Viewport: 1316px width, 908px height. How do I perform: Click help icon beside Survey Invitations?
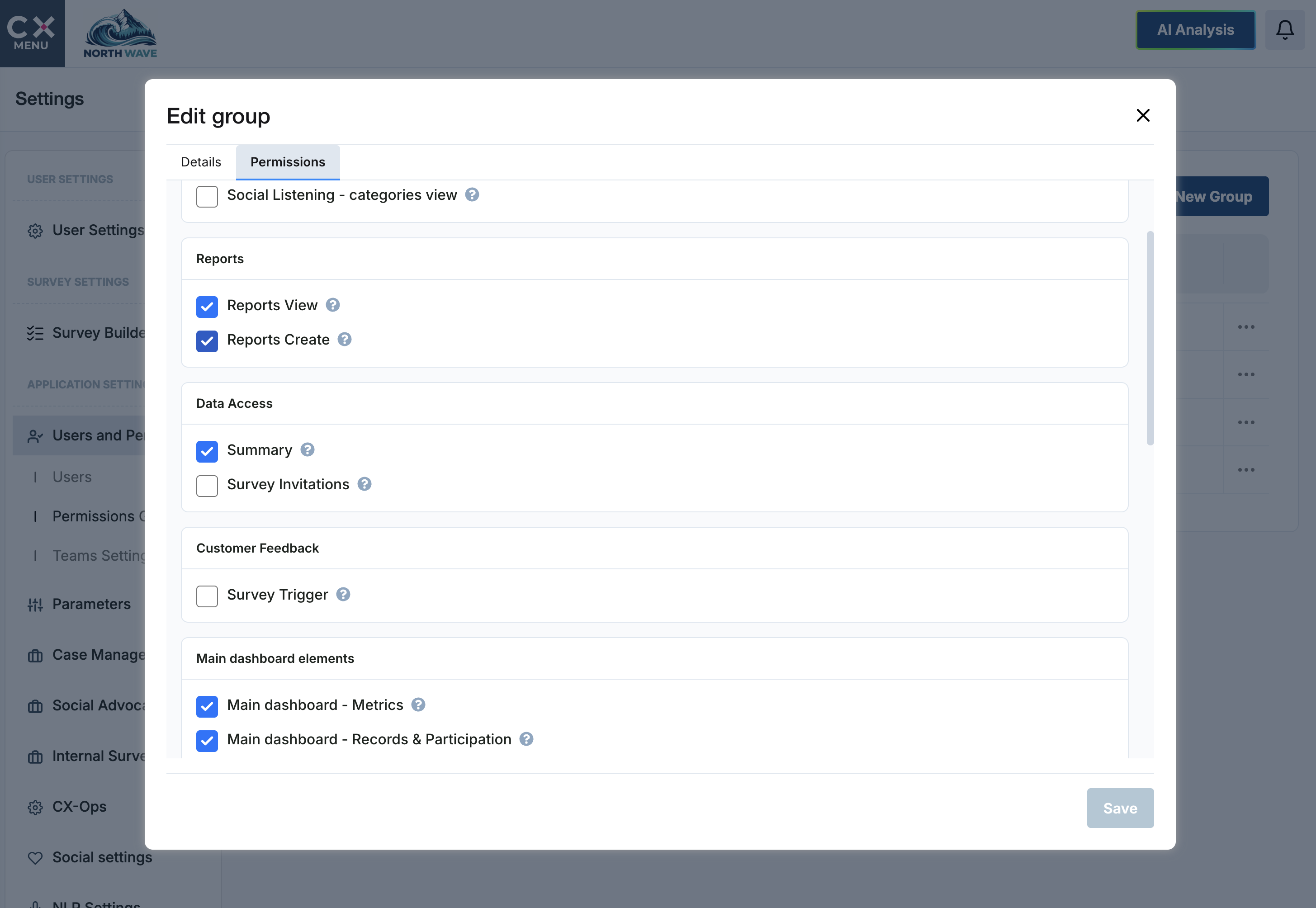pos(364,483)
